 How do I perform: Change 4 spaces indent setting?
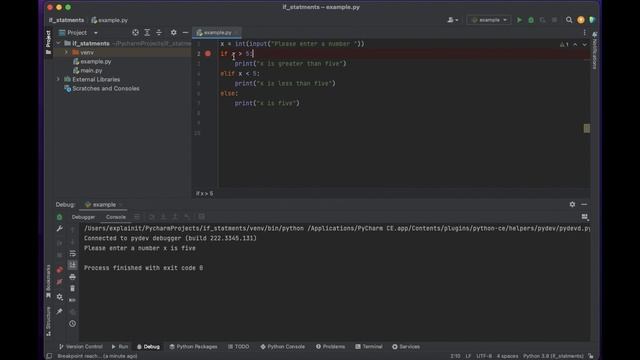pos(507,356)
